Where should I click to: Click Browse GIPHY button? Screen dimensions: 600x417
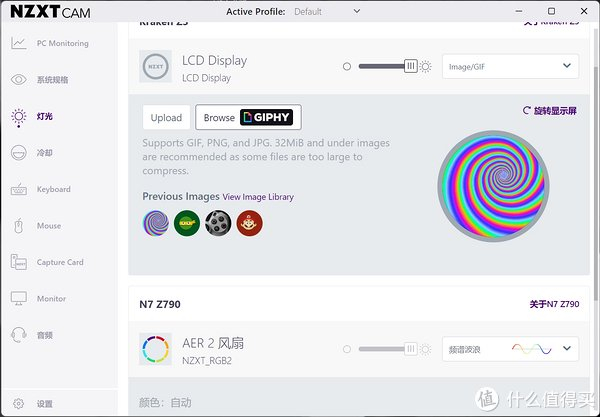(248, 117)
